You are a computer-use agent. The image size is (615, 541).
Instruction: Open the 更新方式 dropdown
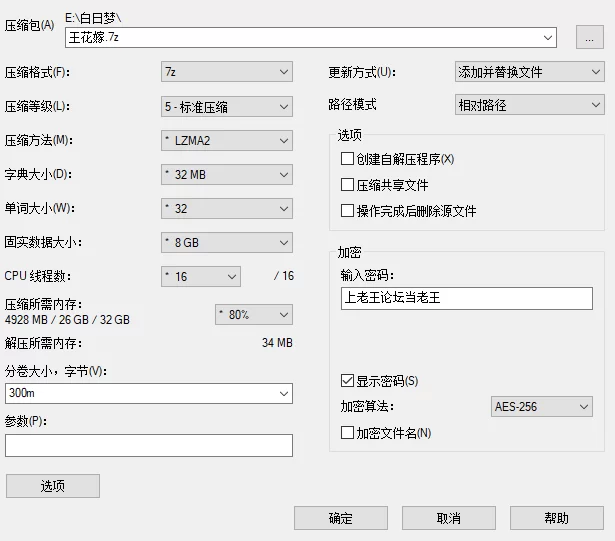(x=529, y=72)
